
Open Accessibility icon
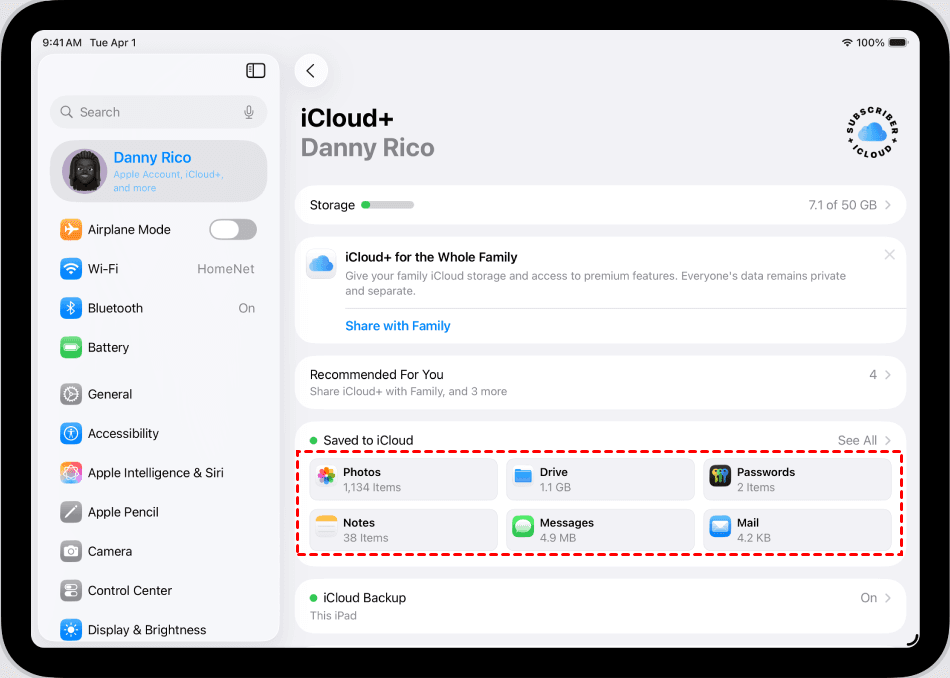(x=71, y=433)
